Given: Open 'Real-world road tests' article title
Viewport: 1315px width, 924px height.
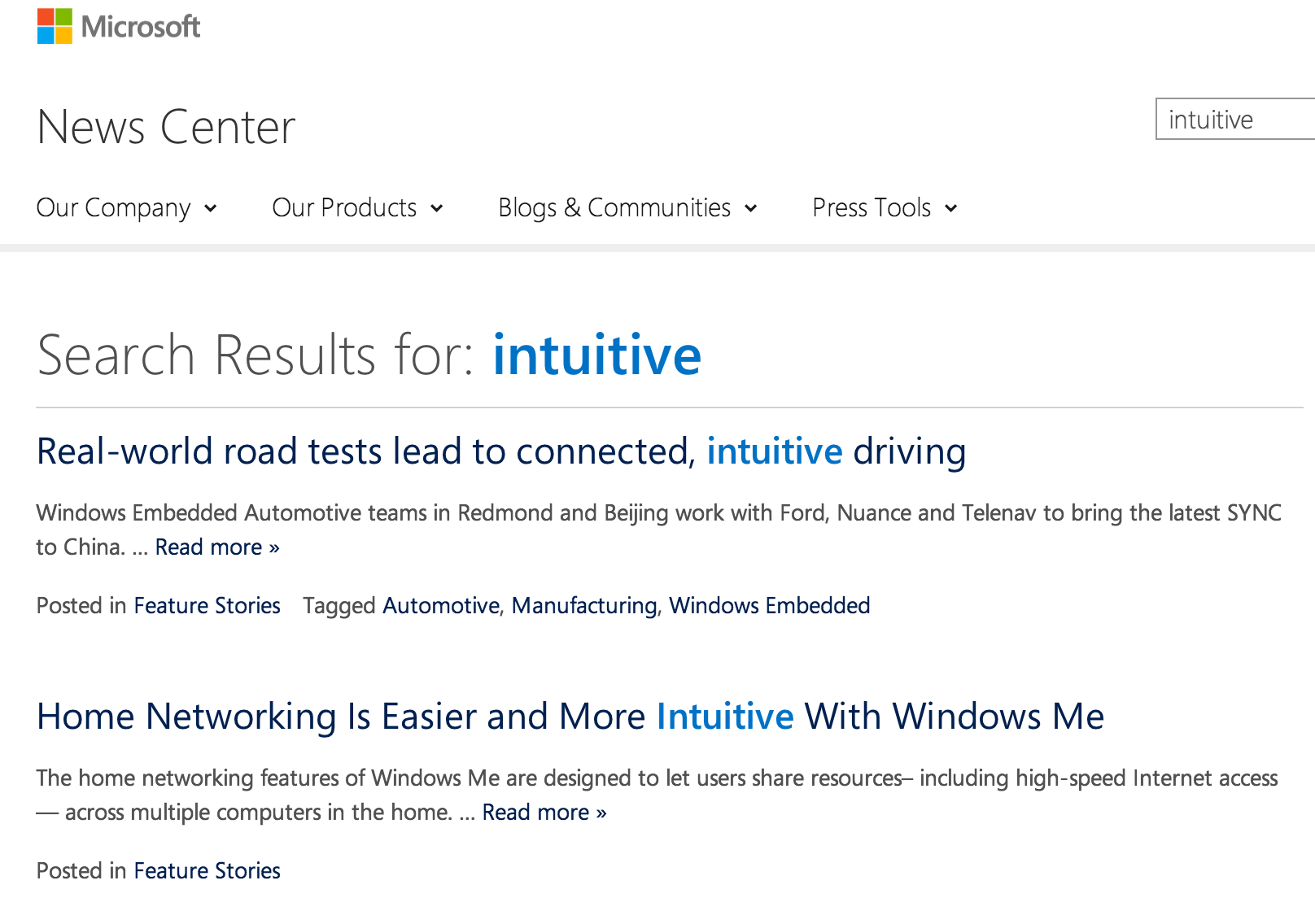Looking at the screenshot, I should click(501, 451).
